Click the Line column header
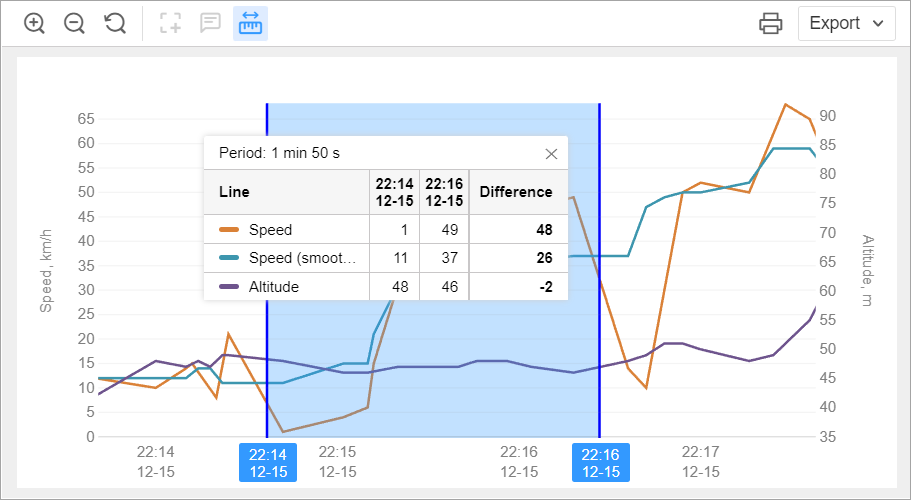 (x=234, y=192)
